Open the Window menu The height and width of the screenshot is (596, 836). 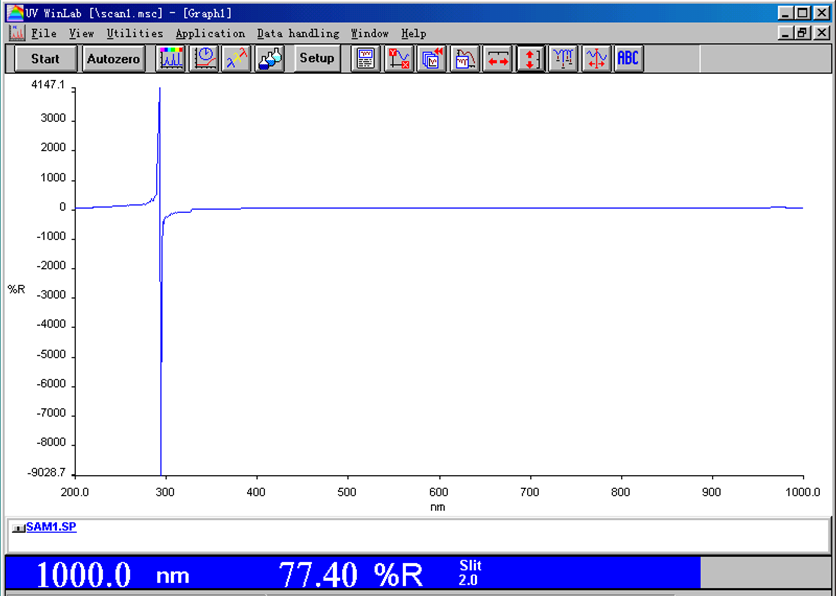click(370, 34)
